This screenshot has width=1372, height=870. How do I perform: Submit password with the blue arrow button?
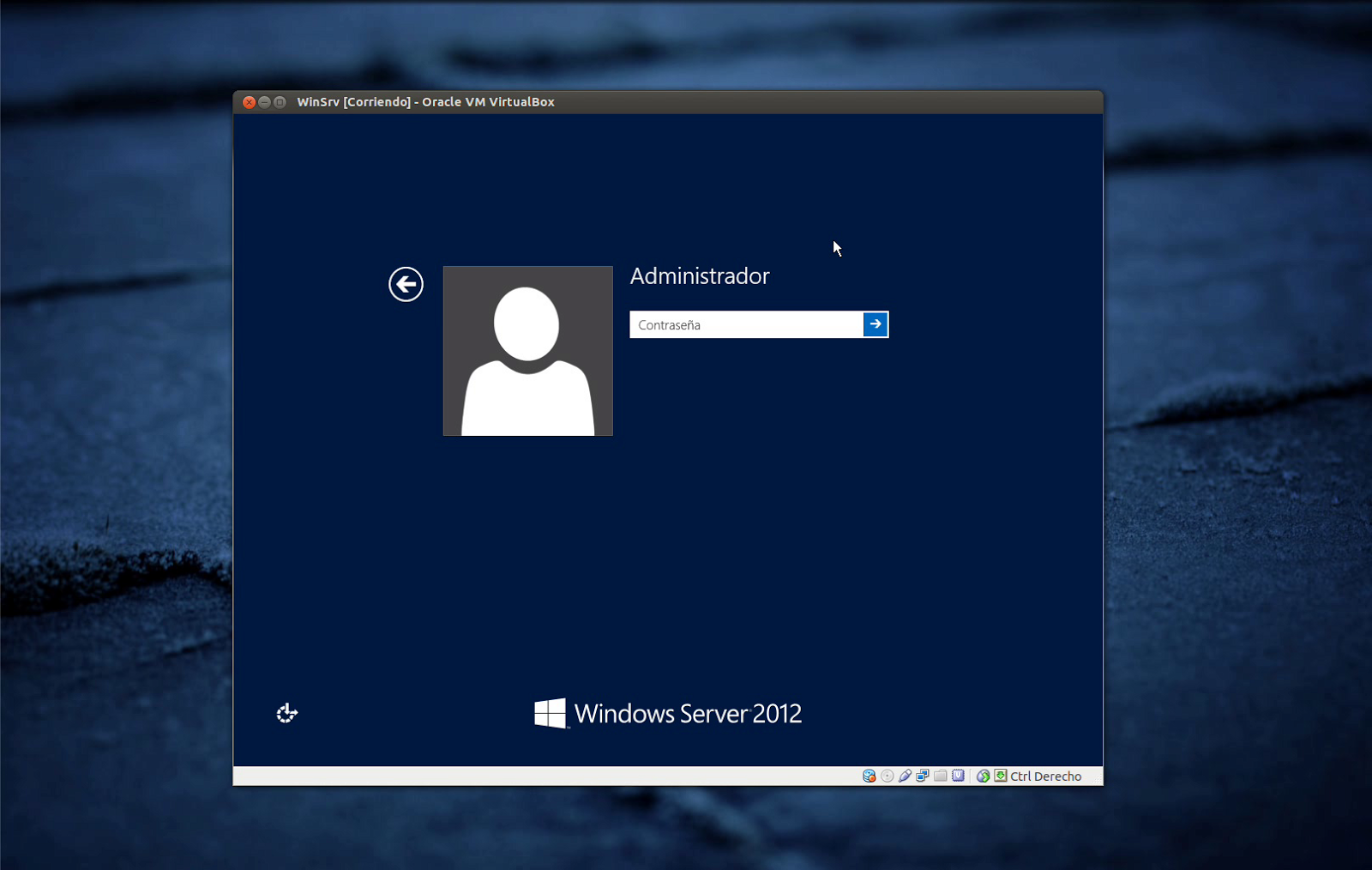pyautogui.click(x=876, y=324)
